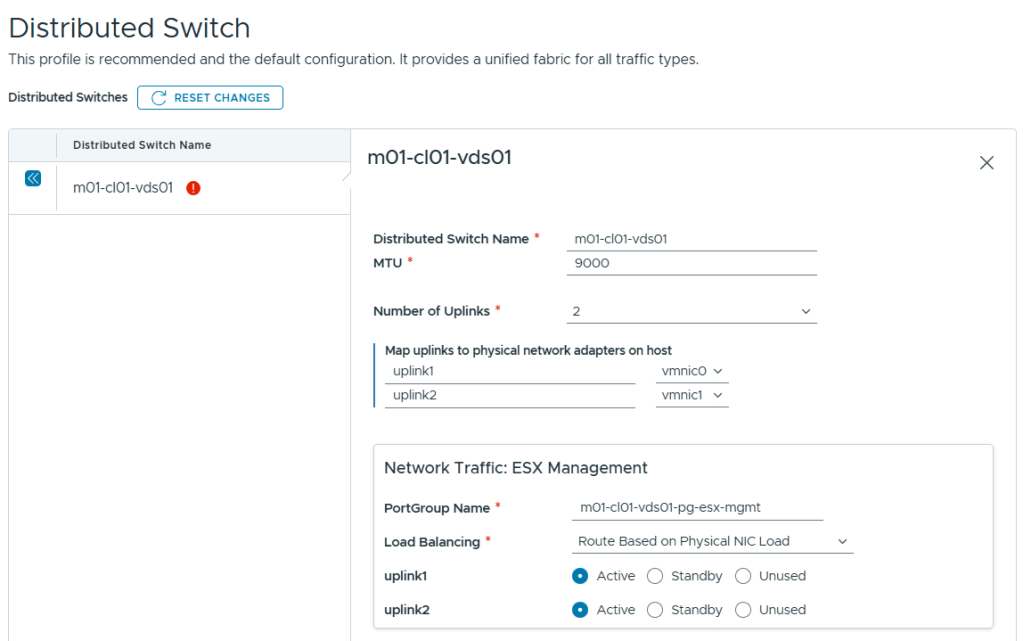
Task: Edit the Distributed Switch Name field
Action: tap(691, 239)
